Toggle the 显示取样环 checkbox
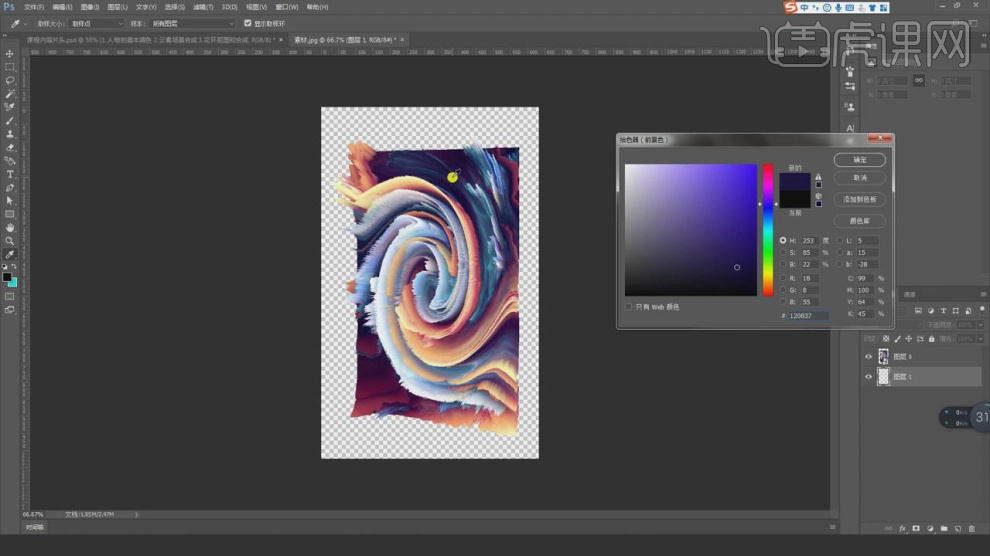This screenshot has width=990, height=556. click(x=248, y=23)
